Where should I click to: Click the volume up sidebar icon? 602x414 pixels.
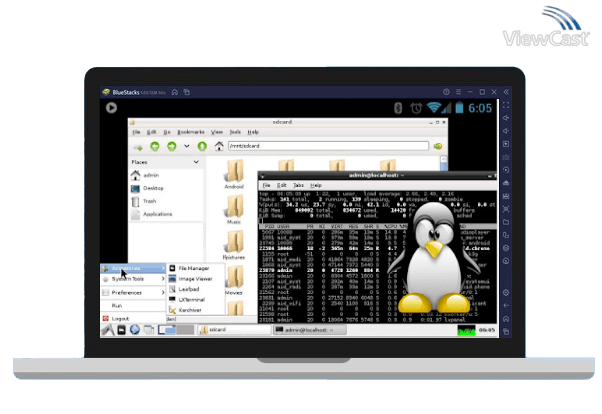point(506,118)
